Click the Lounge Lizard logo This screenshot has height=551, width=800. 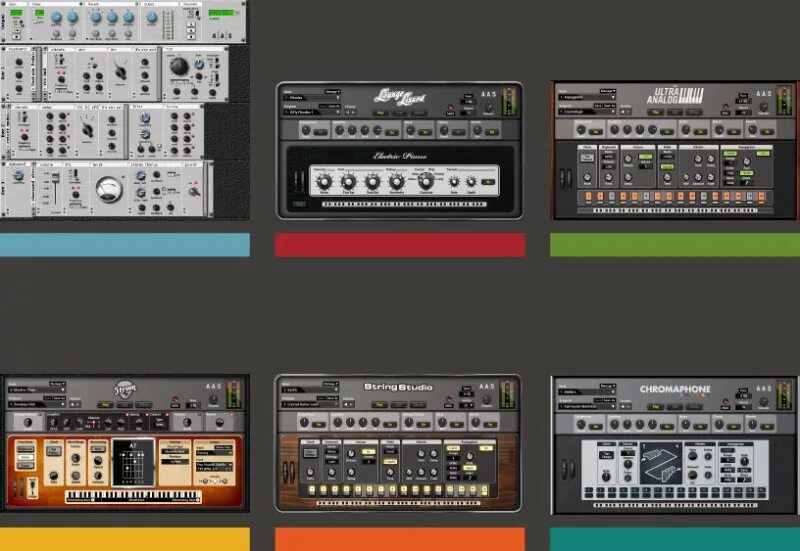[x=400, y=97]
